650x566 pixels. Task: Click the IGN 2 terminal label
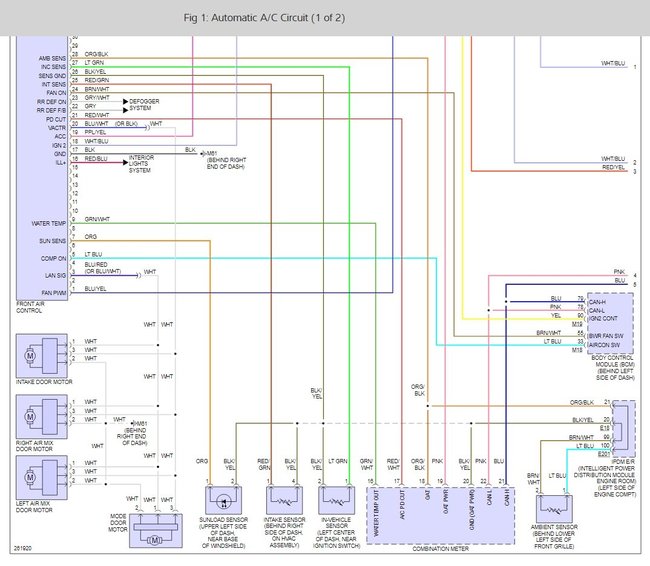click(59, 146)
